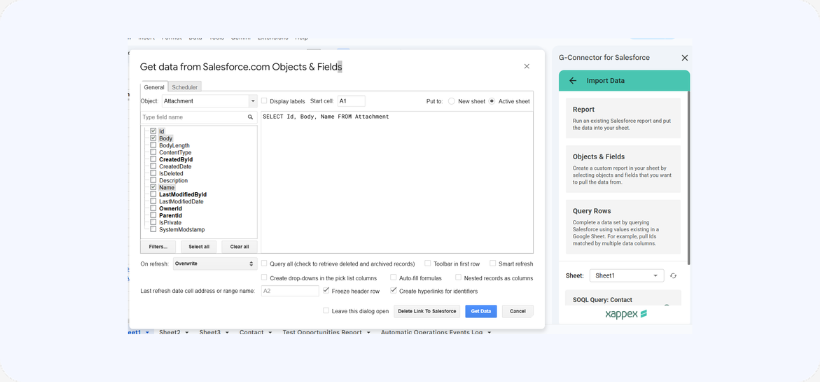820x382 pixels.
Task: Enable Toolbar in first row
Action: (x=428, y=264)
